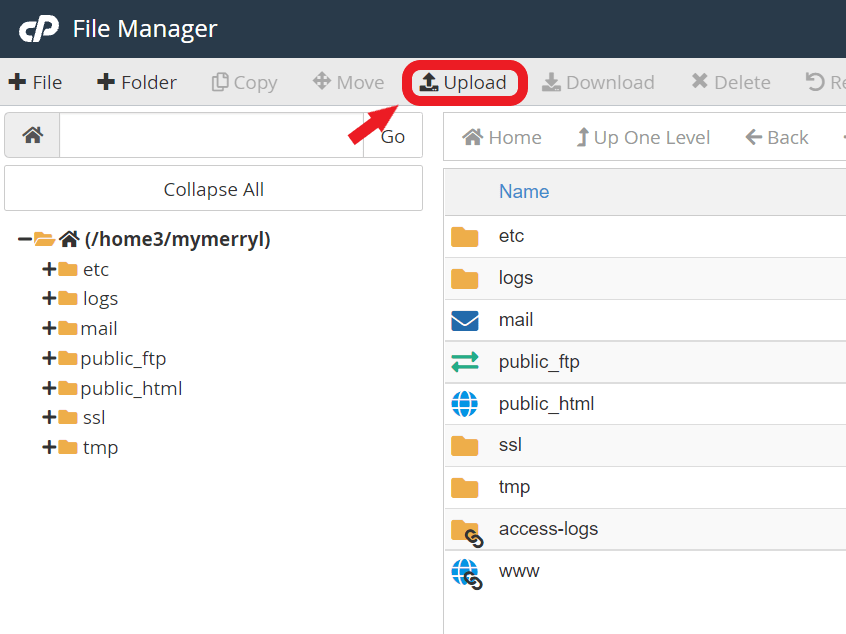Open the Upload dialog from the toolbar
846x634 pixels.
(x=463, y=83)
